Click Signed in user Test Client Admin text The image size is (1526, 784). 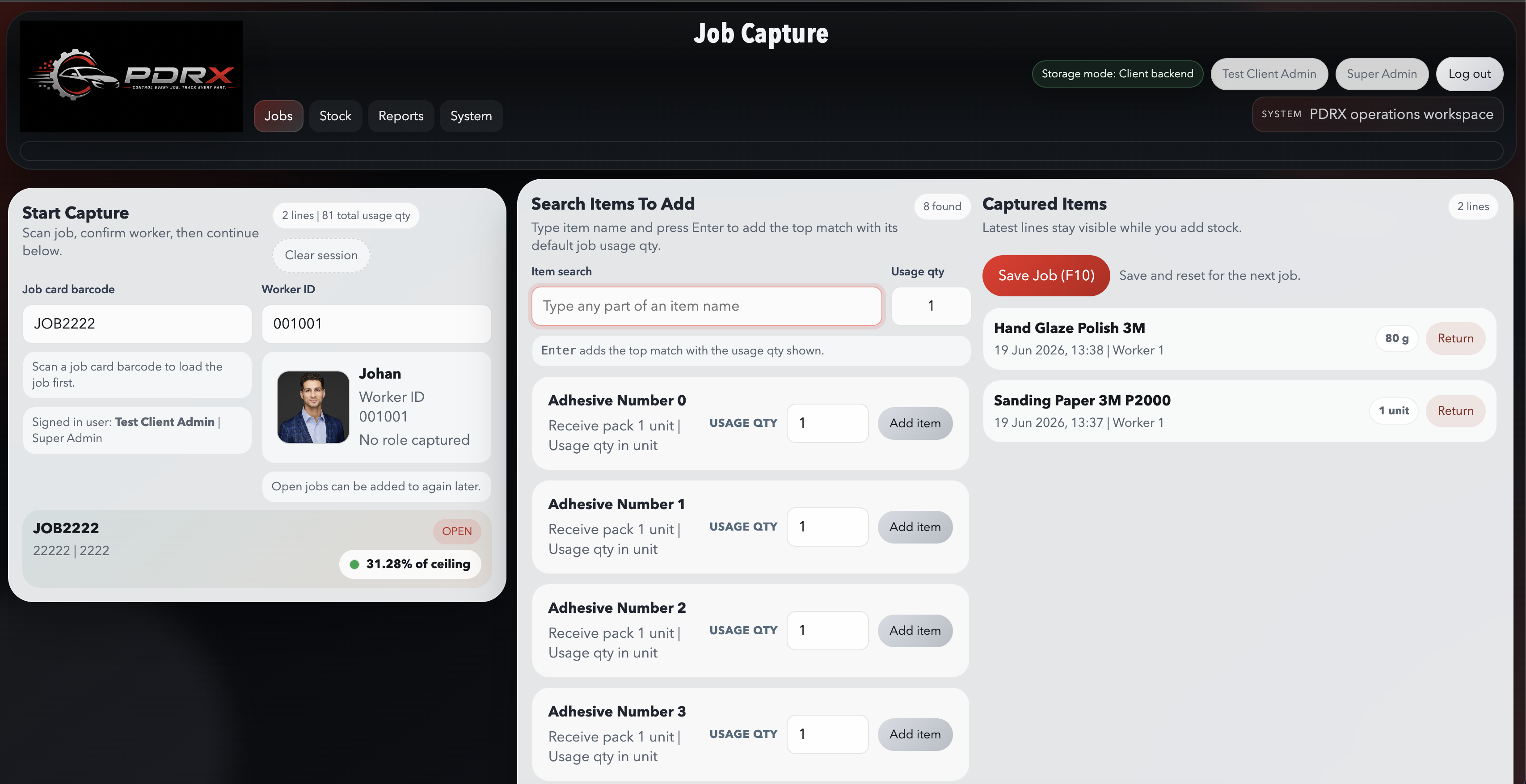pos(126,430)
